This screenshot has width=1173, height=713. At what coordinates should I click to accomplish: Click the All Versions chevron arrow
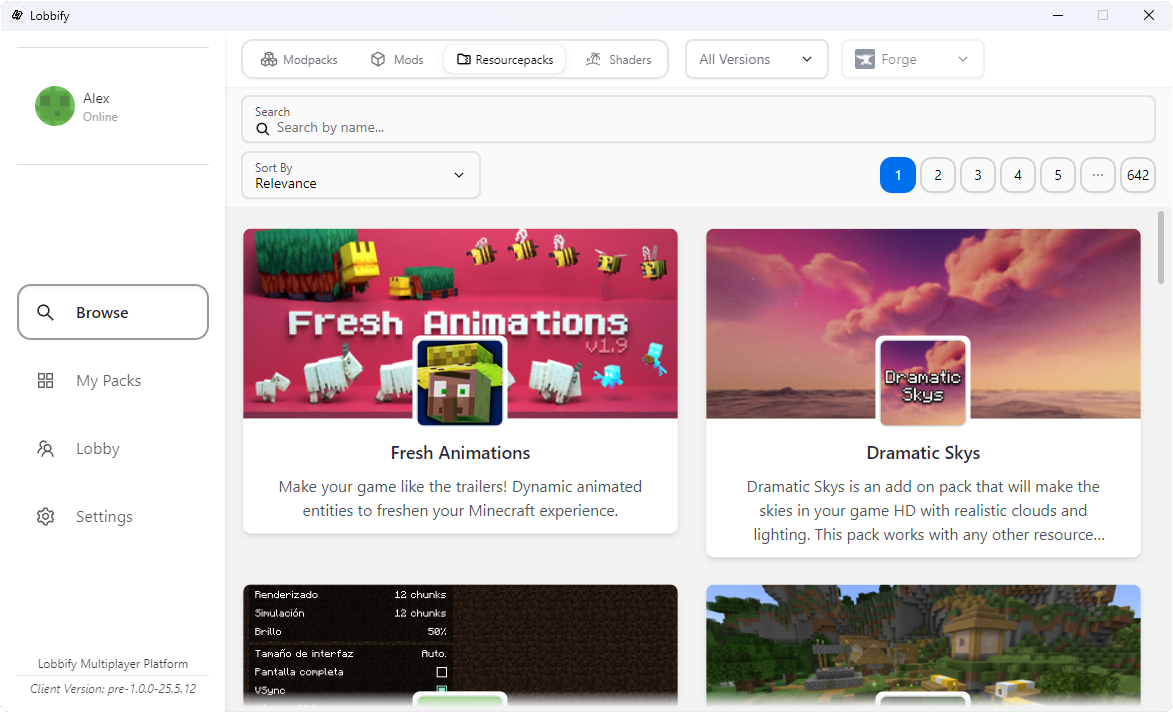807,59
